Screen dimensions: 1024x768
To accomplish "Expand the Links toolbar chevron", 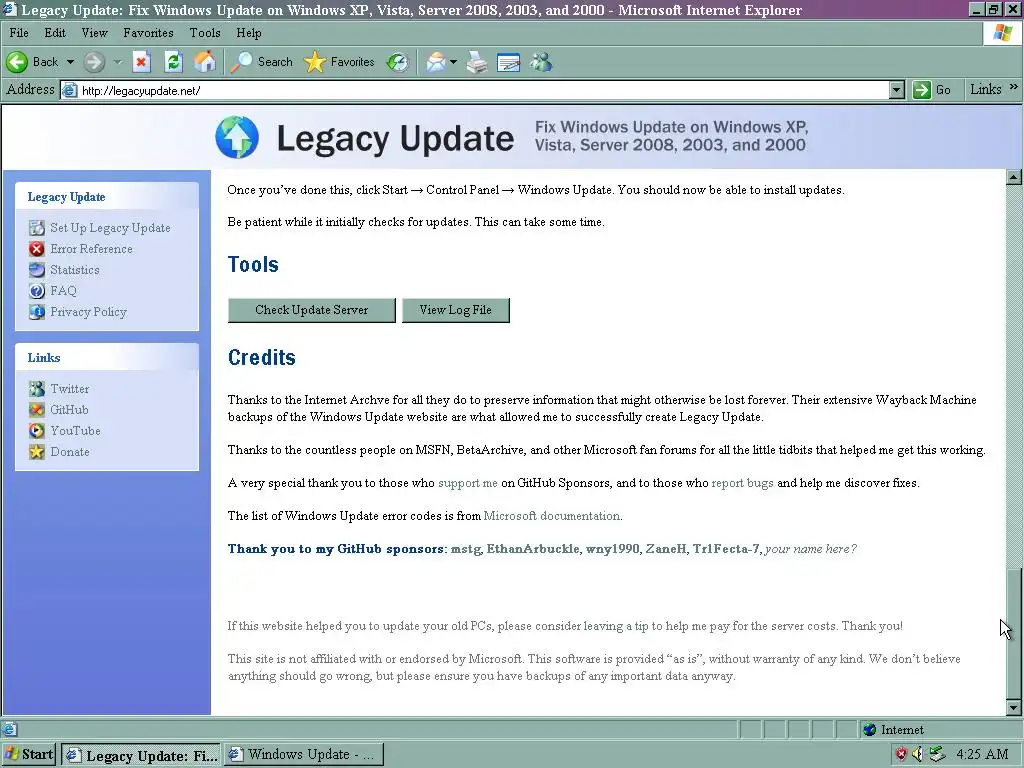I will coord(1014,86).
